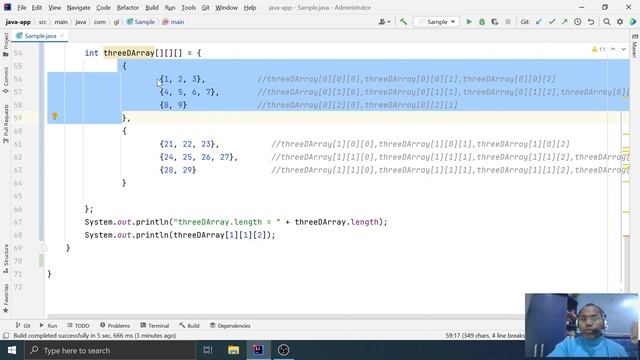Run with coverage icon in the toolbar
Screen dimensions: 640x360
pyautogui.click(x=495, y=22)
